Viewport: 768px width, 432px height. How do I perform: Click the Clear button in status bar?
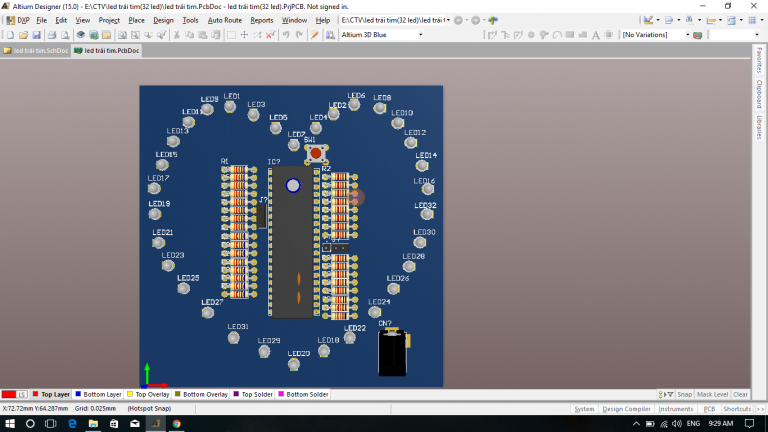(740, 394)
